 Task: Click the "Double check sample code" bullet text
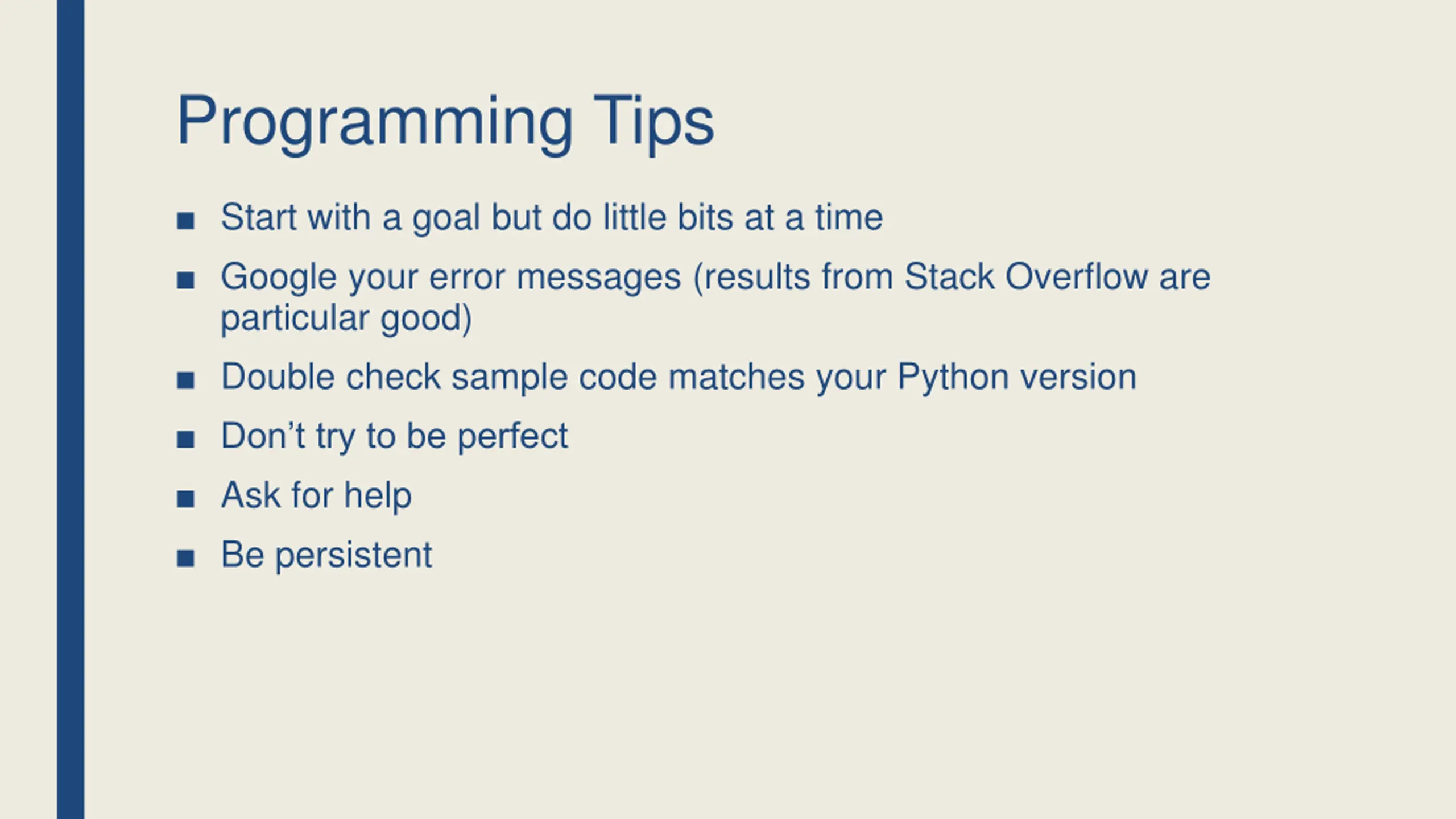click(x=439, y=377)
